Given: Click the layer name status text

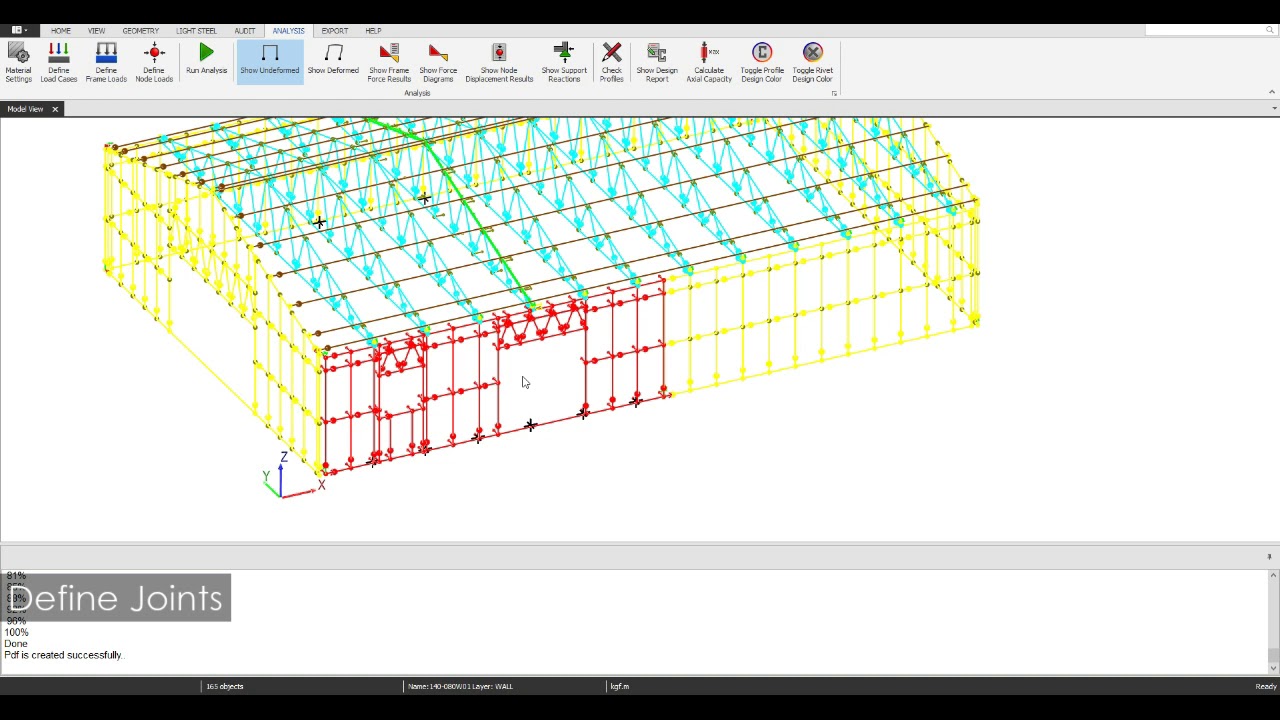Looking at the screenshot, I should click(460, 686).
